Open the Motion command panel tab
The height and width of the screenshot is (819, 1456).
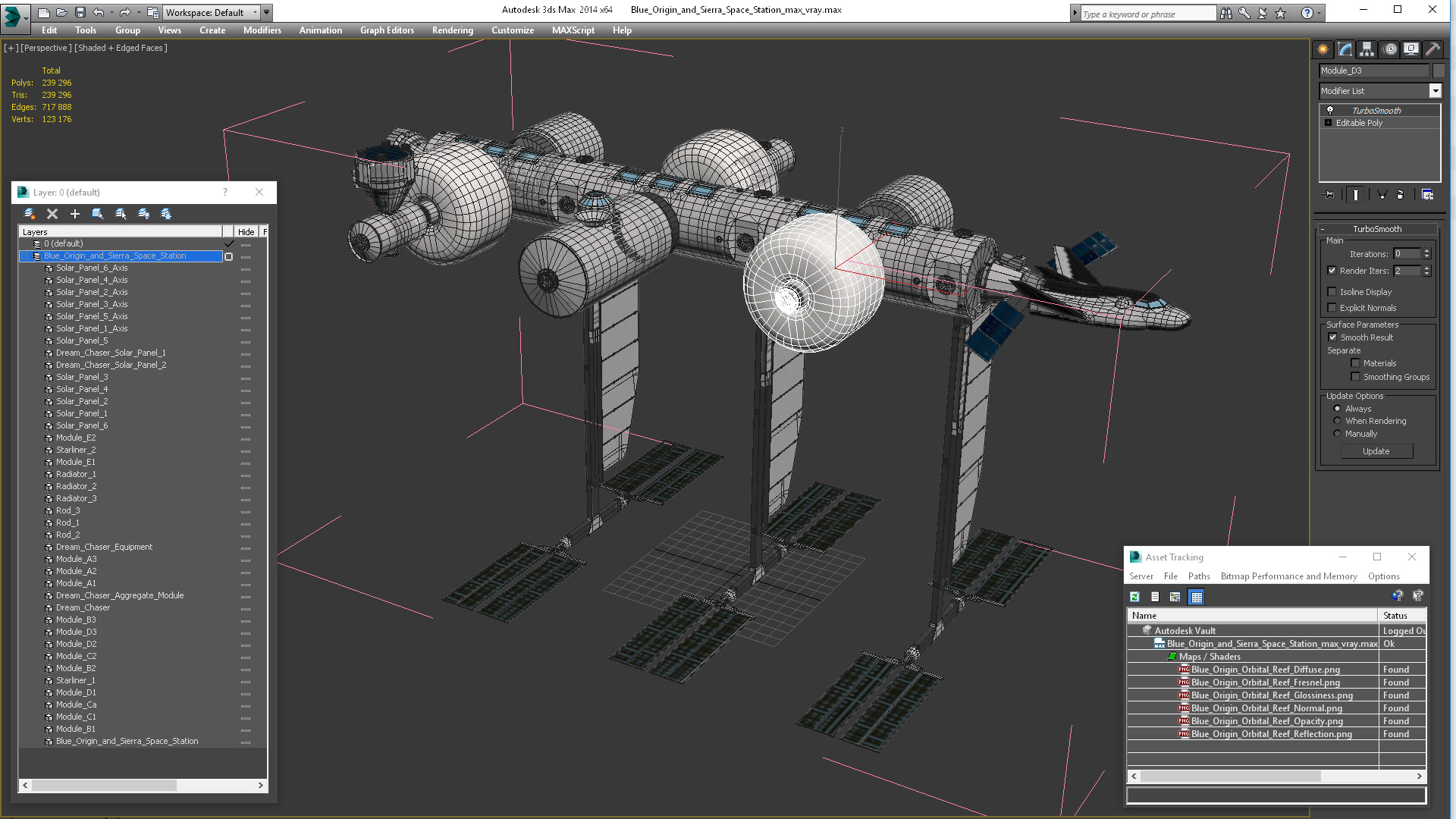[1389, 49]
